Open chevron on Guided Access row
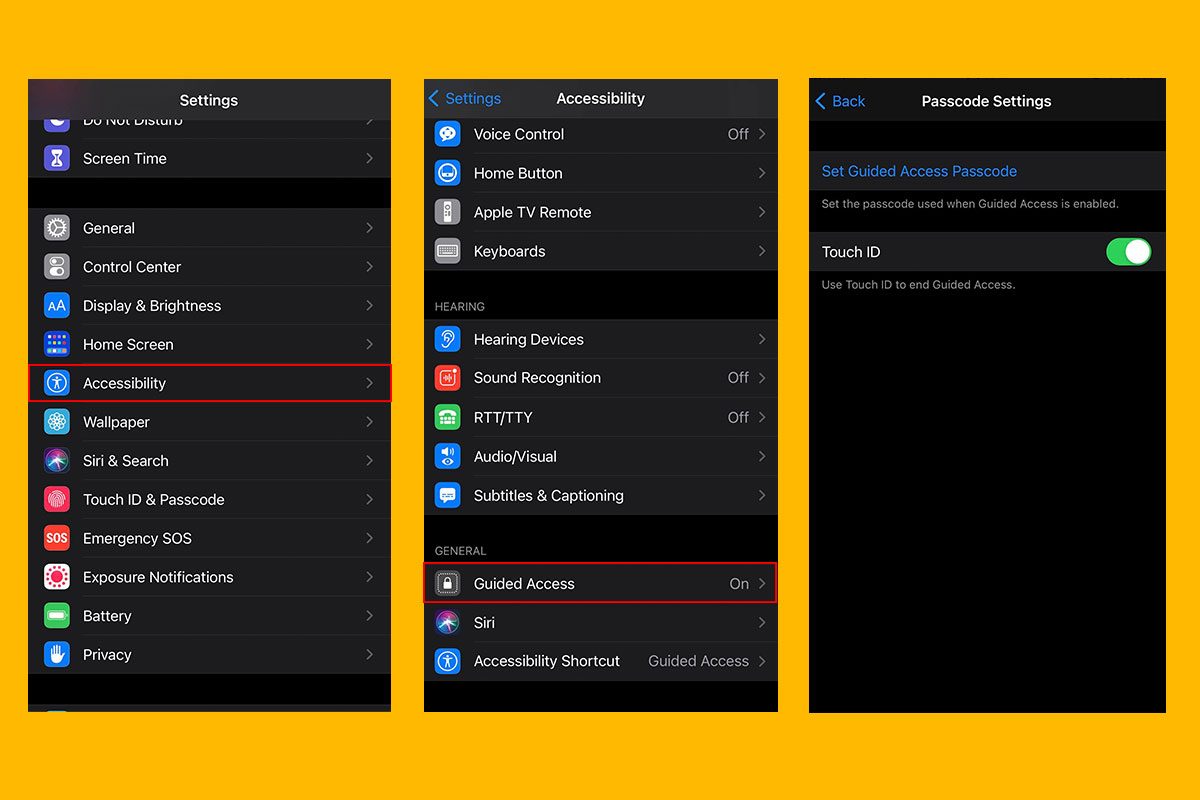This screenshot has width=1200, height=800. (762, 584)
